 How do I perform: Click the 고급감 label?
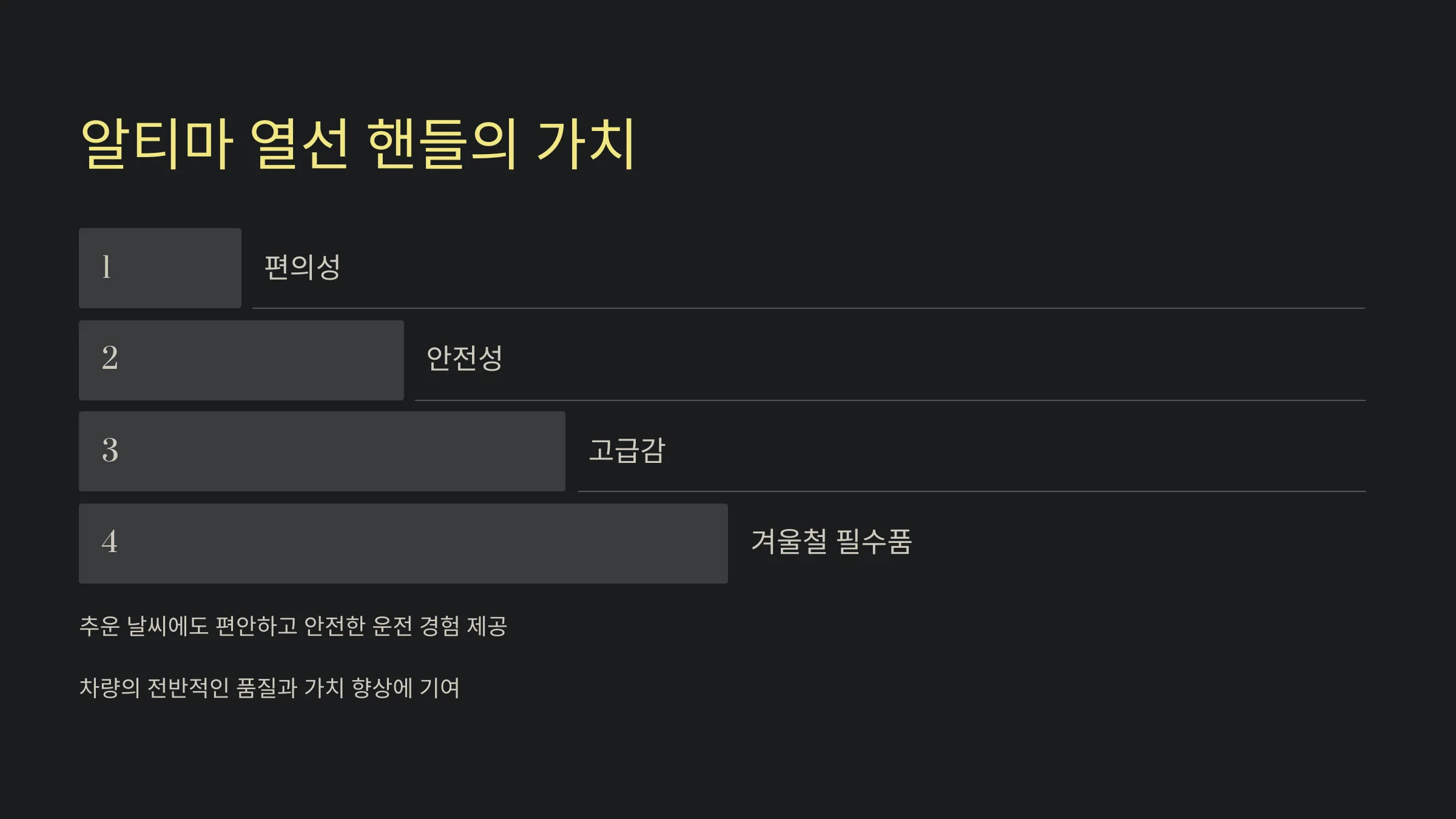tap(627, 450)
